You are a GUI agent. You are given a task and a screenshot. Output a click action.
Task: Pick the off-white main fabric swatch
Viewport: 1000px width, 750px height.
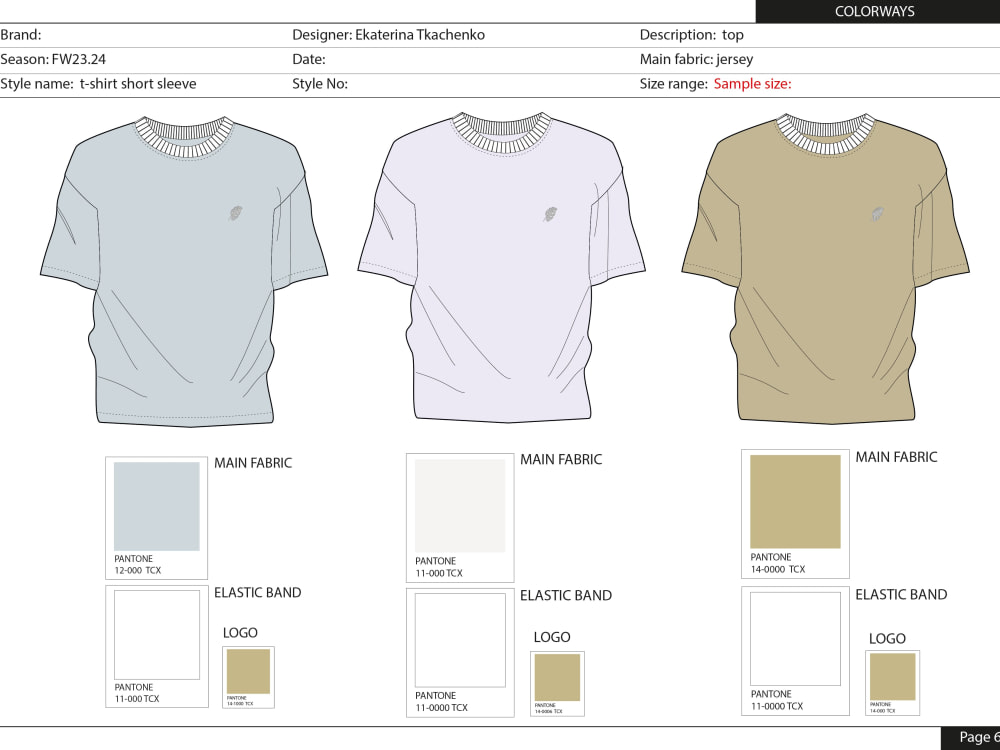point(460,506)
